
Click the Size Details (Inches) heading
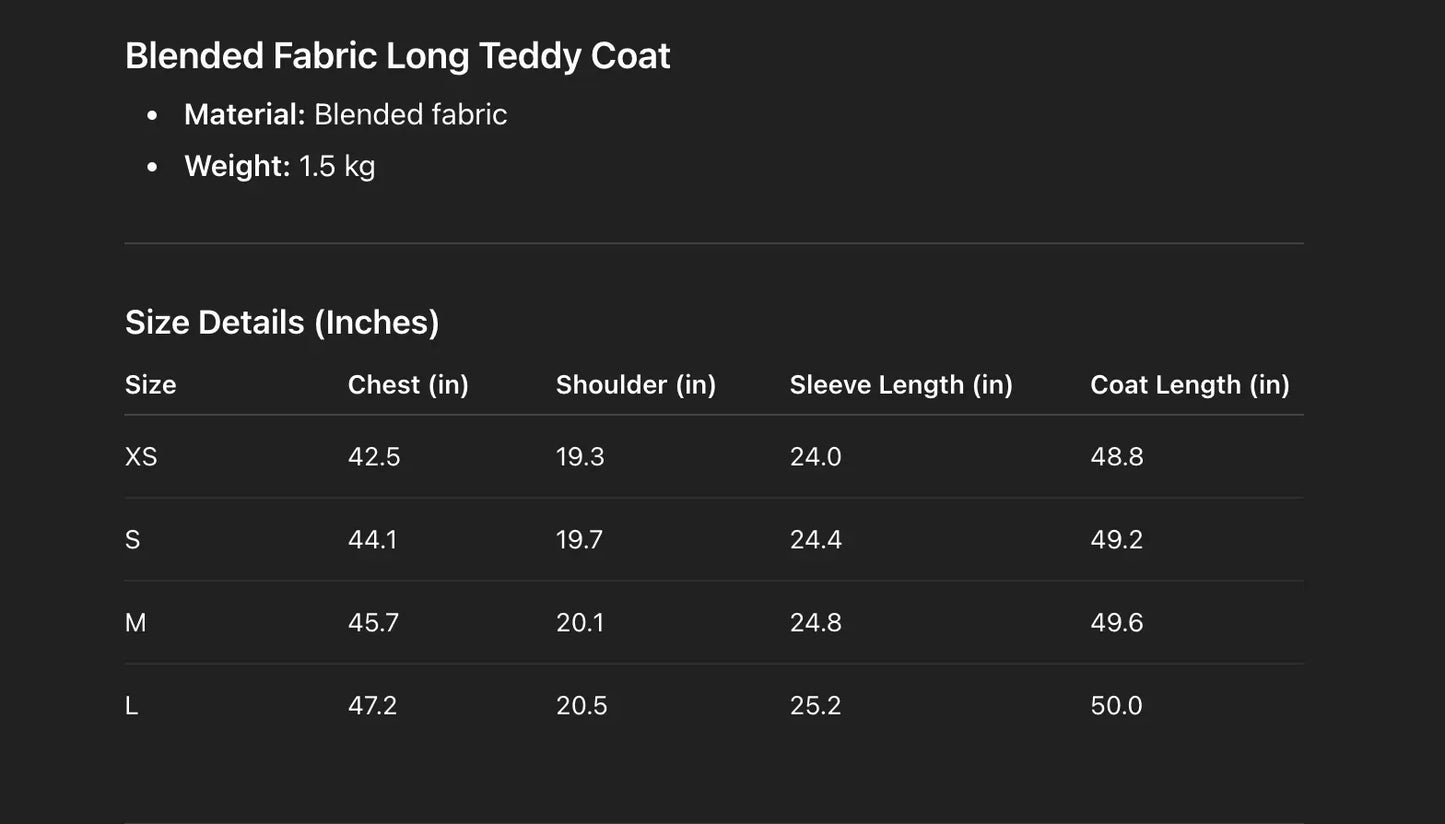282,322
